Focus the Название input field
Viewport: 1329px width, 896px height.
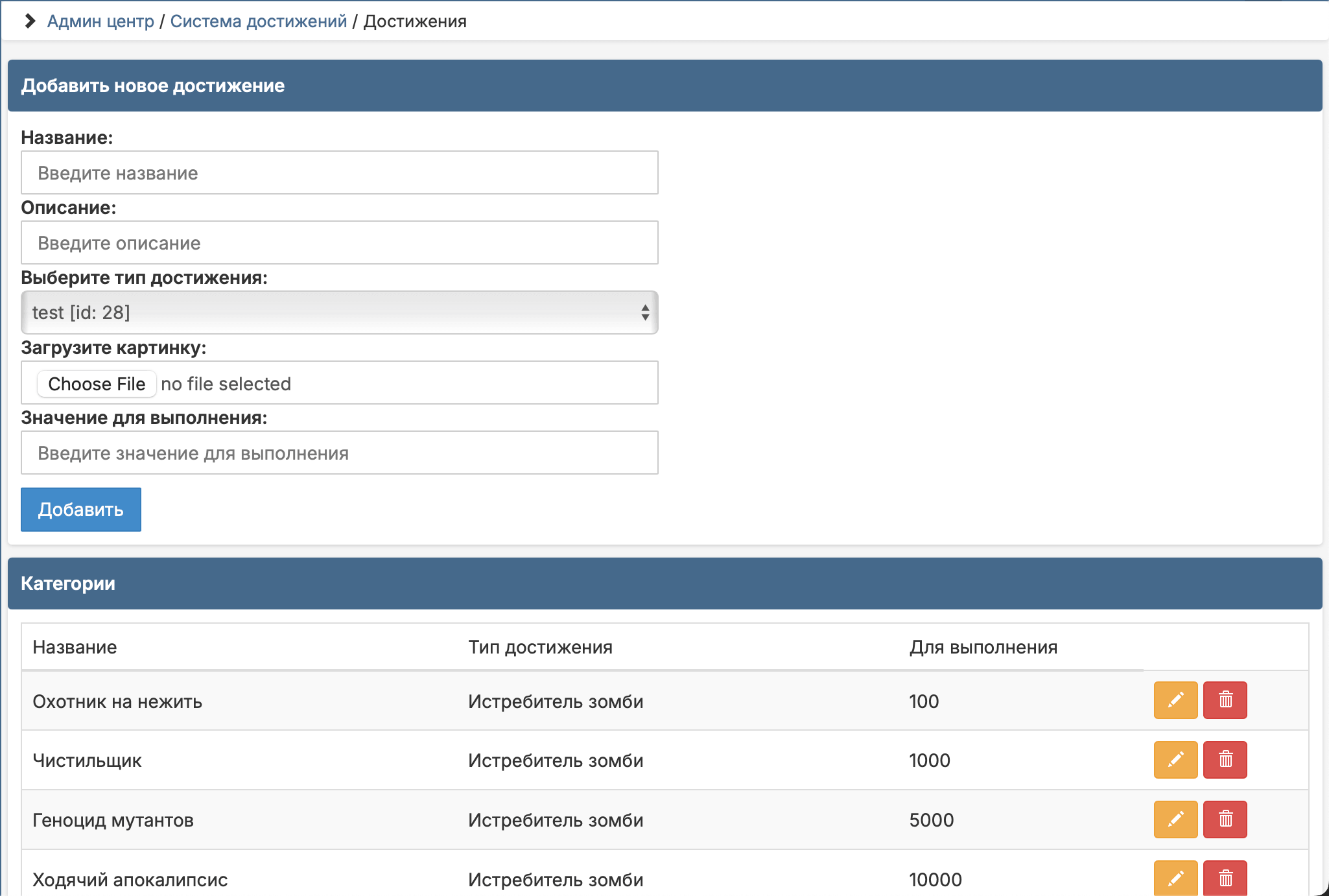pyautogui.click(x=338, y=173)
